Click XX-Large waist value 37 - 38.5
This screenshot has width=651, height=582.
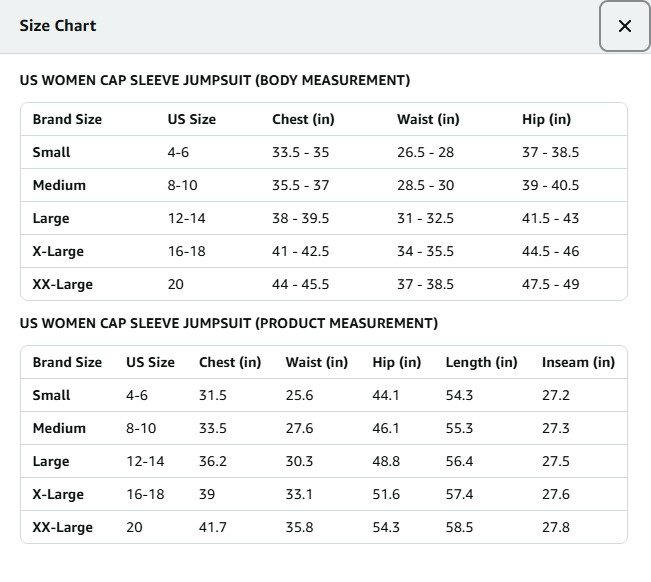pyautogui.click(x=425, y=284)
